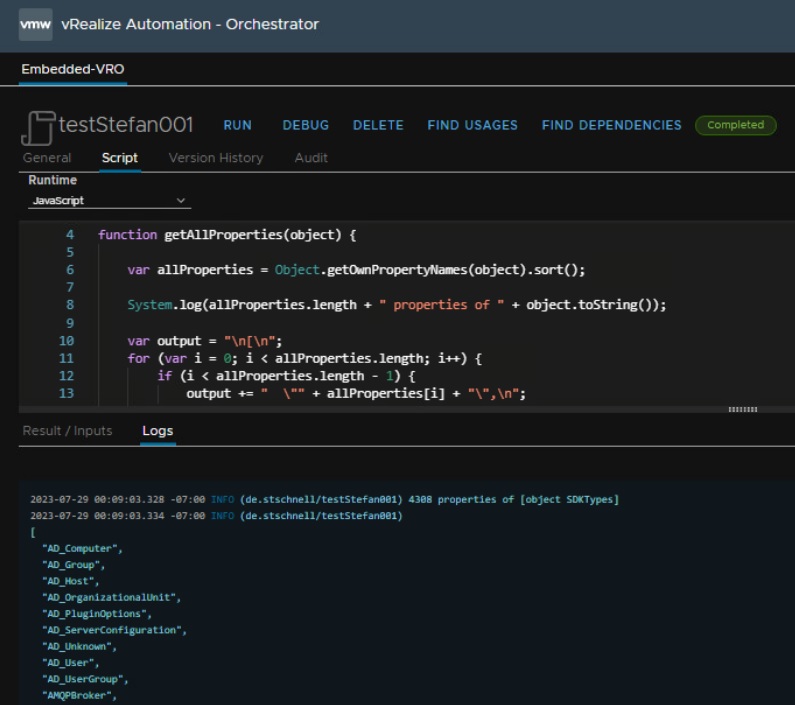Click code line number 4
795x705 pixels.
(70, 235)
